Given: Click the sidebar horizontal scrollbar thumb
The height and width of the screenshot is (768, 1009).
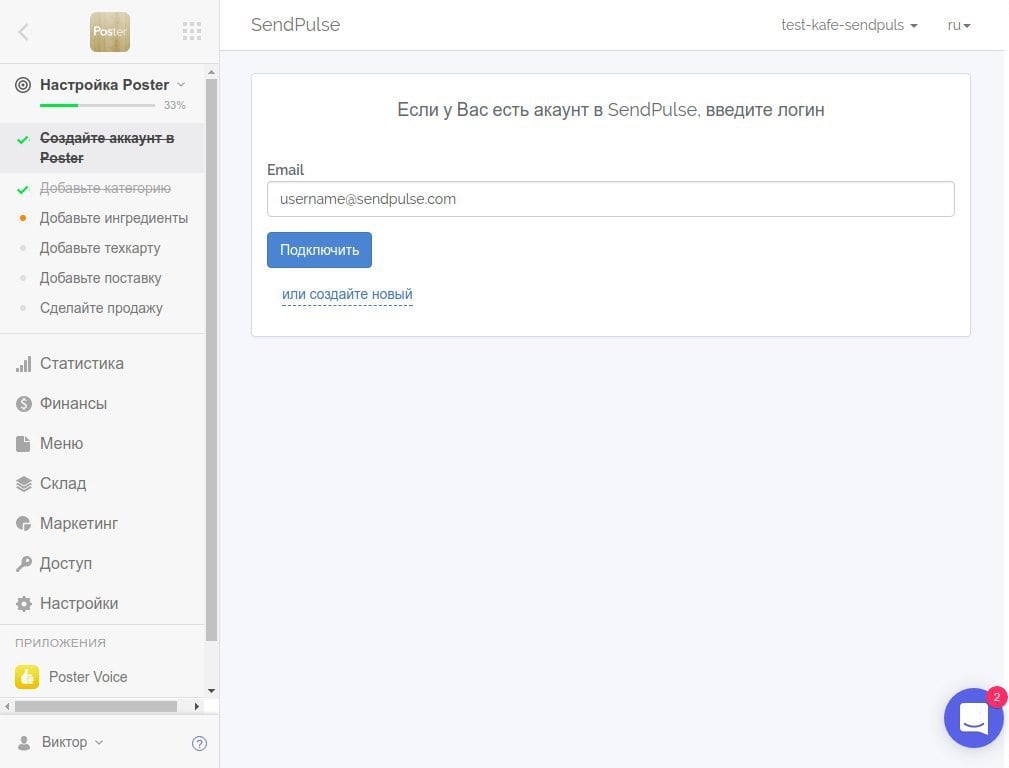Looking at the screenshot, I should click(x=96, y=706).
